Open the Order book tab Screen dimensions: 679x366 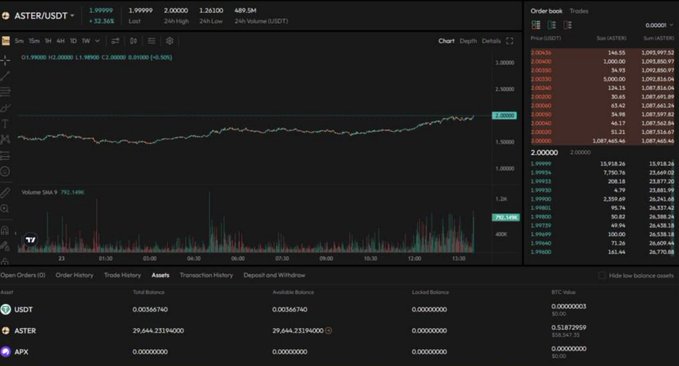click(546, 11)
